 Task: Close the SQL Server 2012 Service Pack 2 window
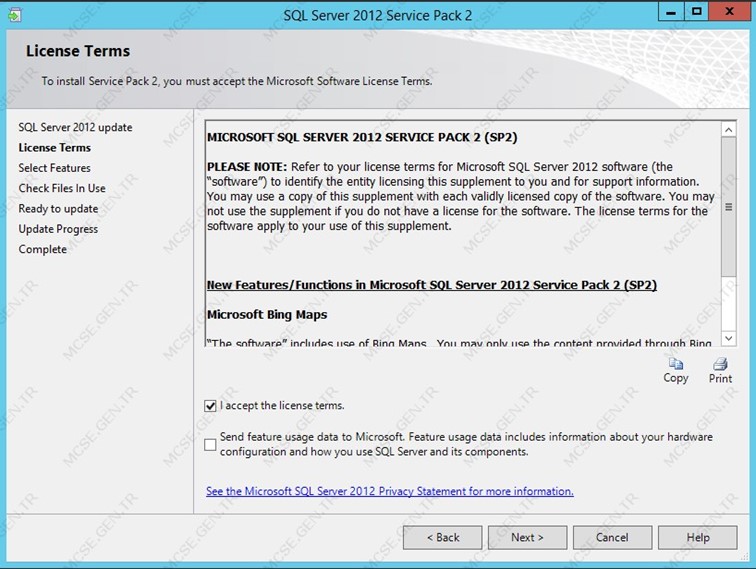[x=729, y=12]
